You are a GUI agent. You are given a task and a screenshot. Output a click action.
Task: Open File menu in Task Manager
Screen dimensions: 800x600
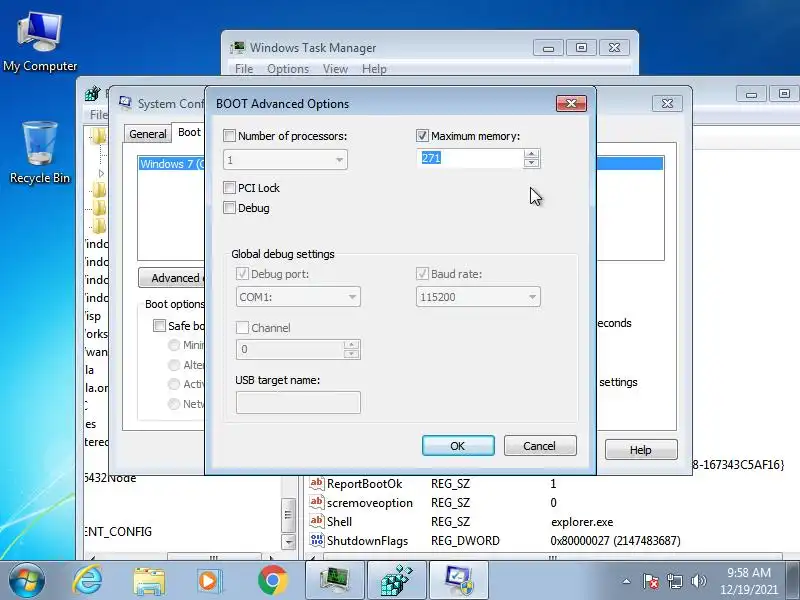click(x=244, y=68)
